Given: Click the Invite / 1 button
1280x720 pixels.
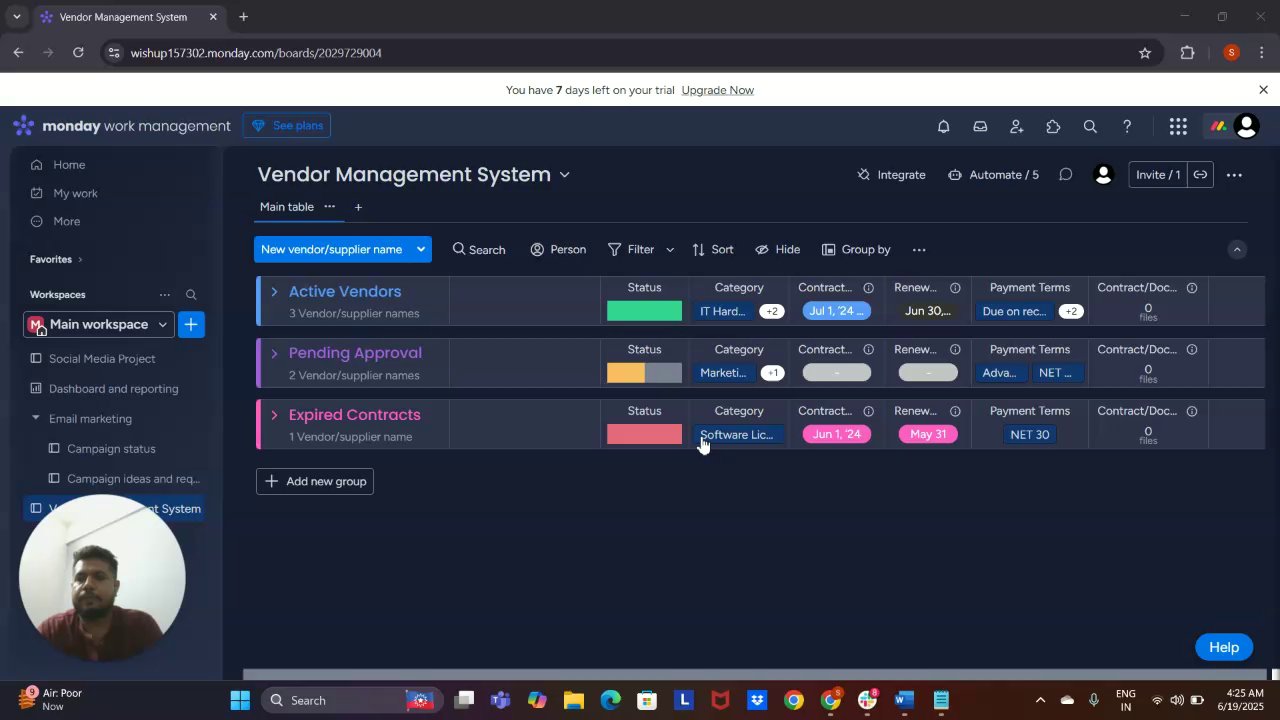Looking at the screenshot, I should (1158, 175).
